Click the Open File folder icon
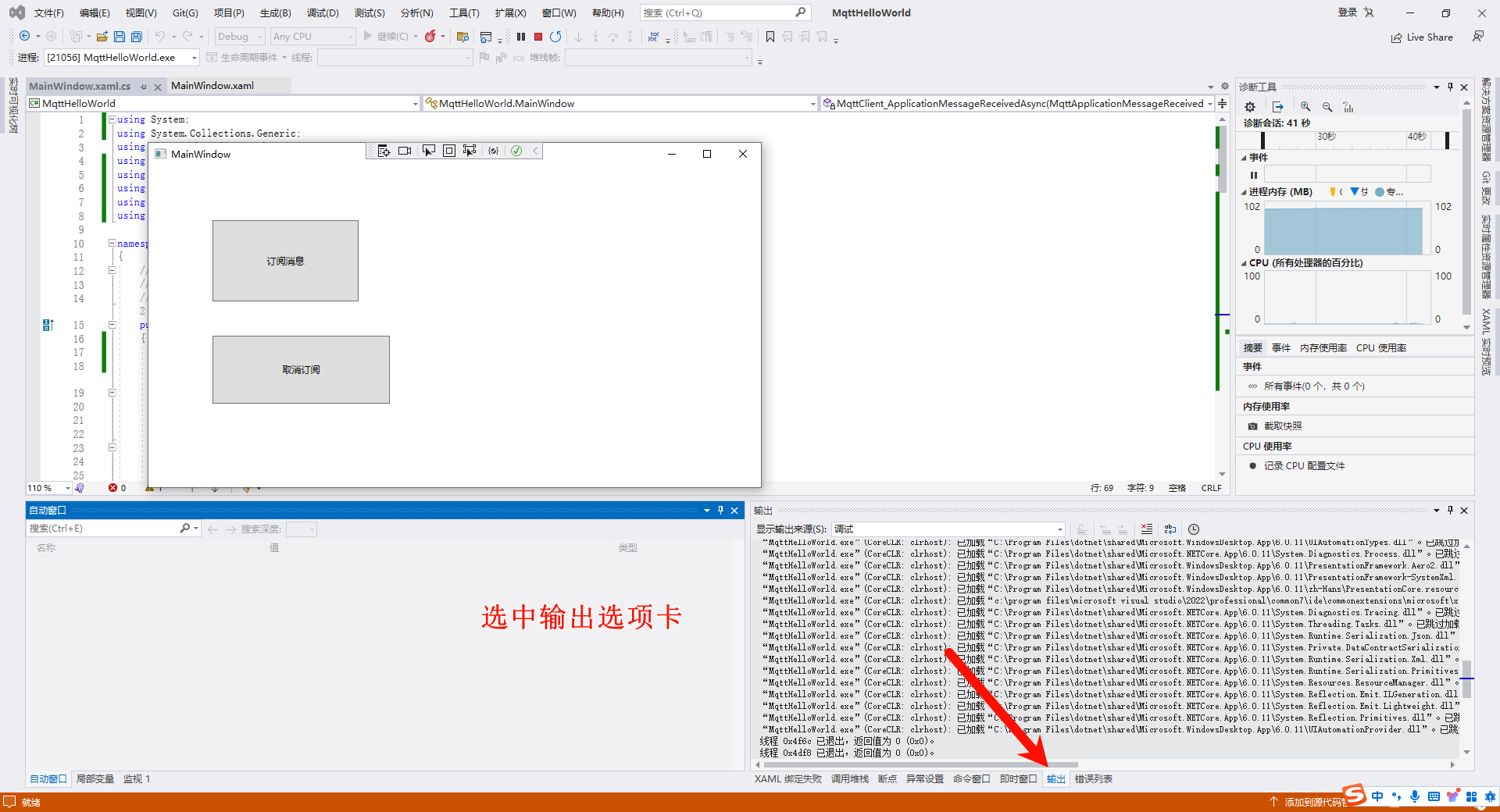The width and height of the screenshot is (1500, 812). [x=102, y=36]
